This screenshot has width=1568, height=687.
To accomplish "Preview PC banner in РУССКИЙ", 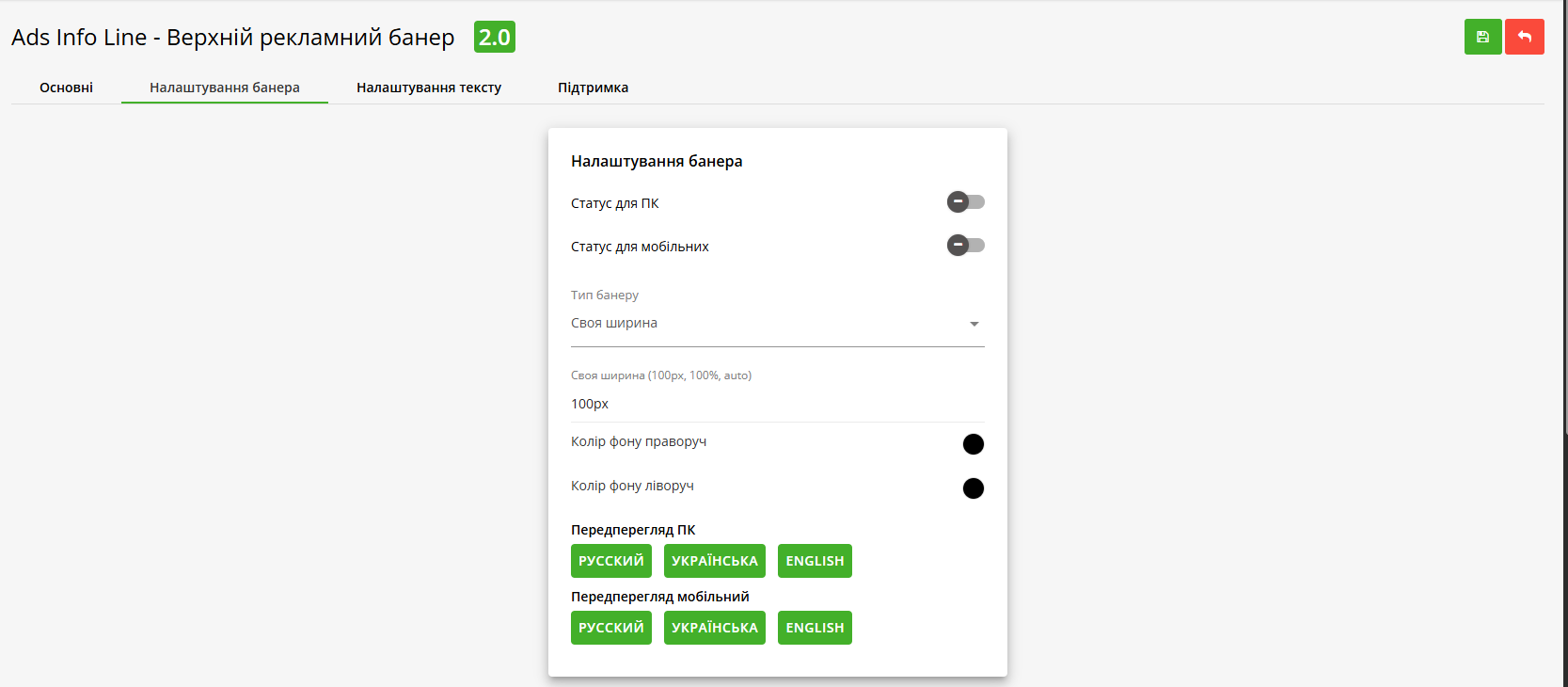I will click(610, 561).
